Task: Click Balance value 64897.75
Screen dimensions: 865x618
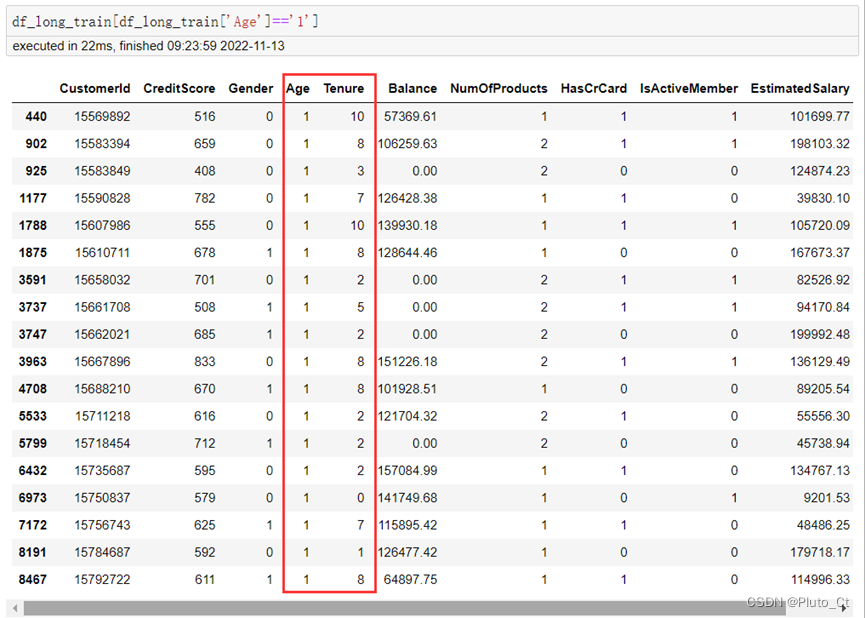Action: (410, 579)
